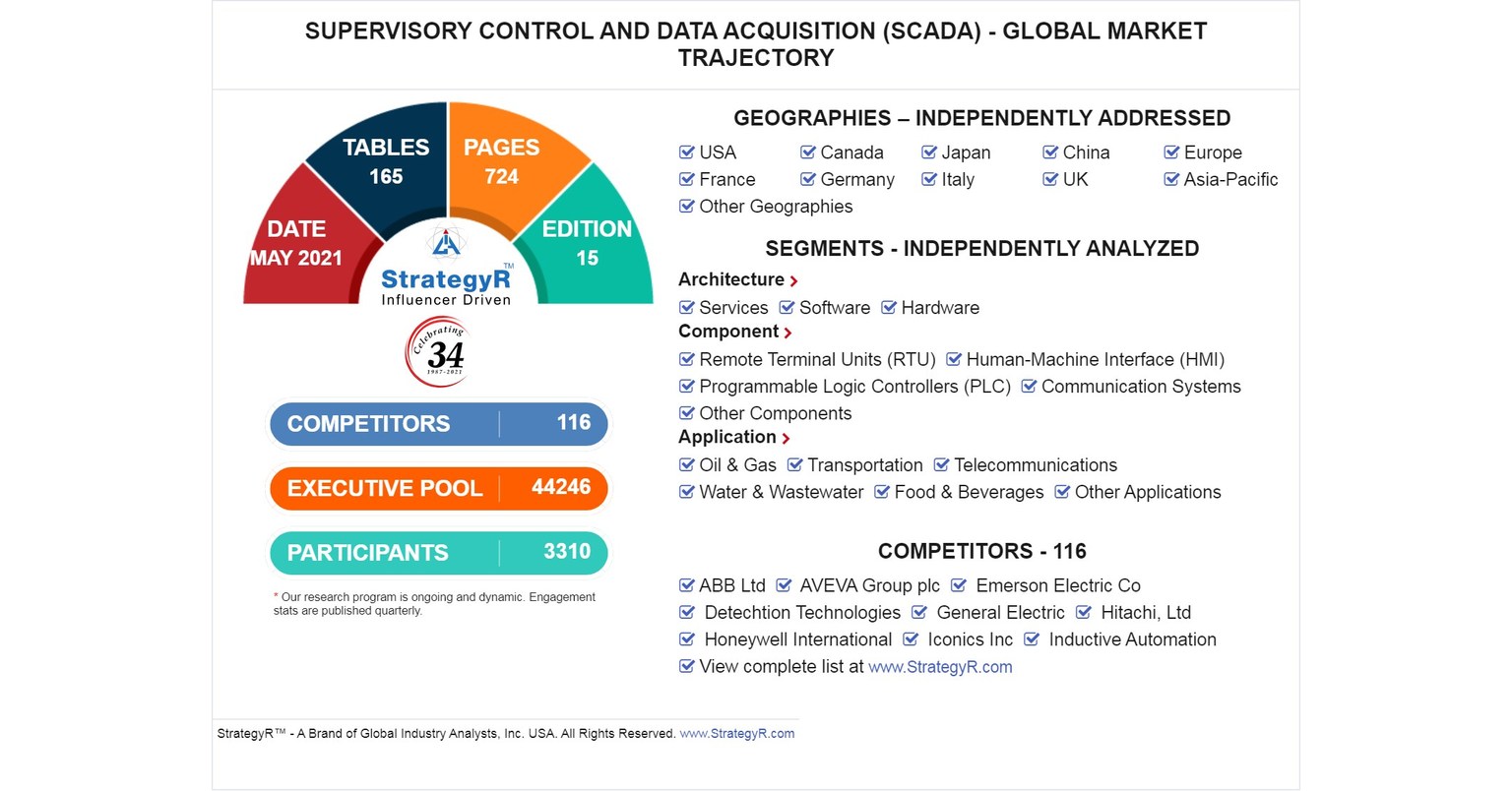Toggle the Software architecture checkbox
The image size is (1512, 791).
787,308
